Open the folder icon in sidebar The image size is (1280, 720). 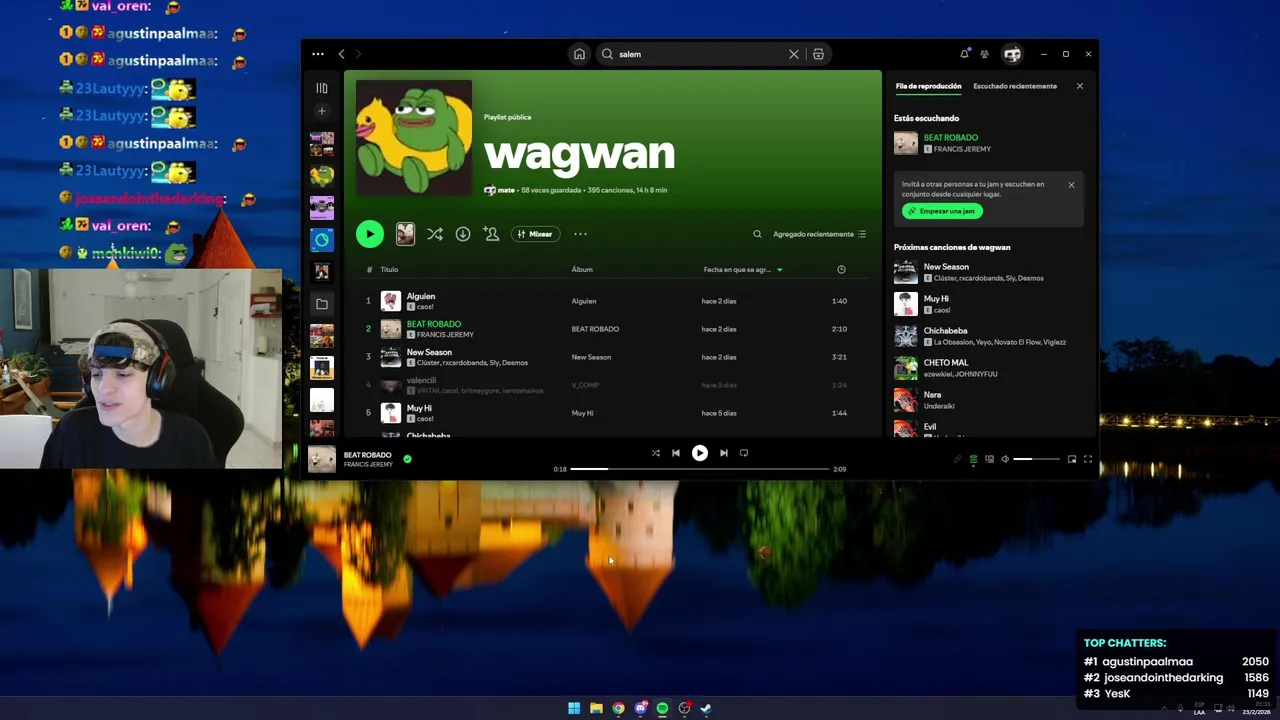(x=321, y=303)
